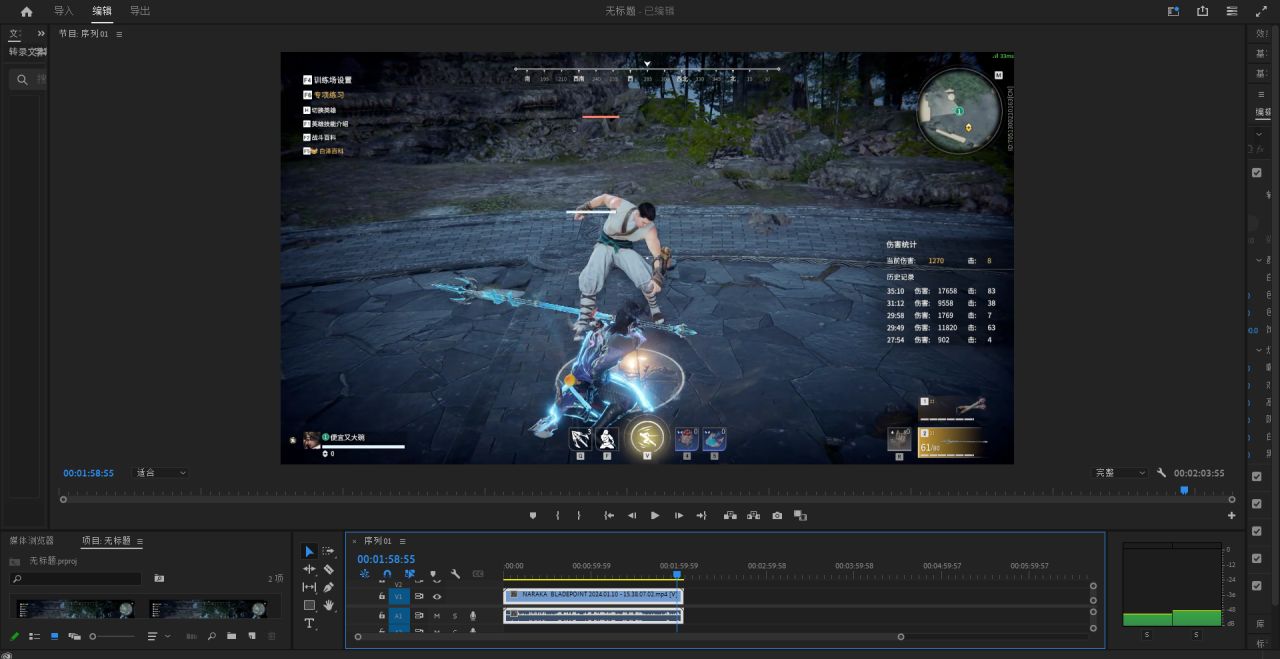Click the NARAKA BLADEPOINT video clip
The width and height of the screenshot is (1280, 659).
593,594
